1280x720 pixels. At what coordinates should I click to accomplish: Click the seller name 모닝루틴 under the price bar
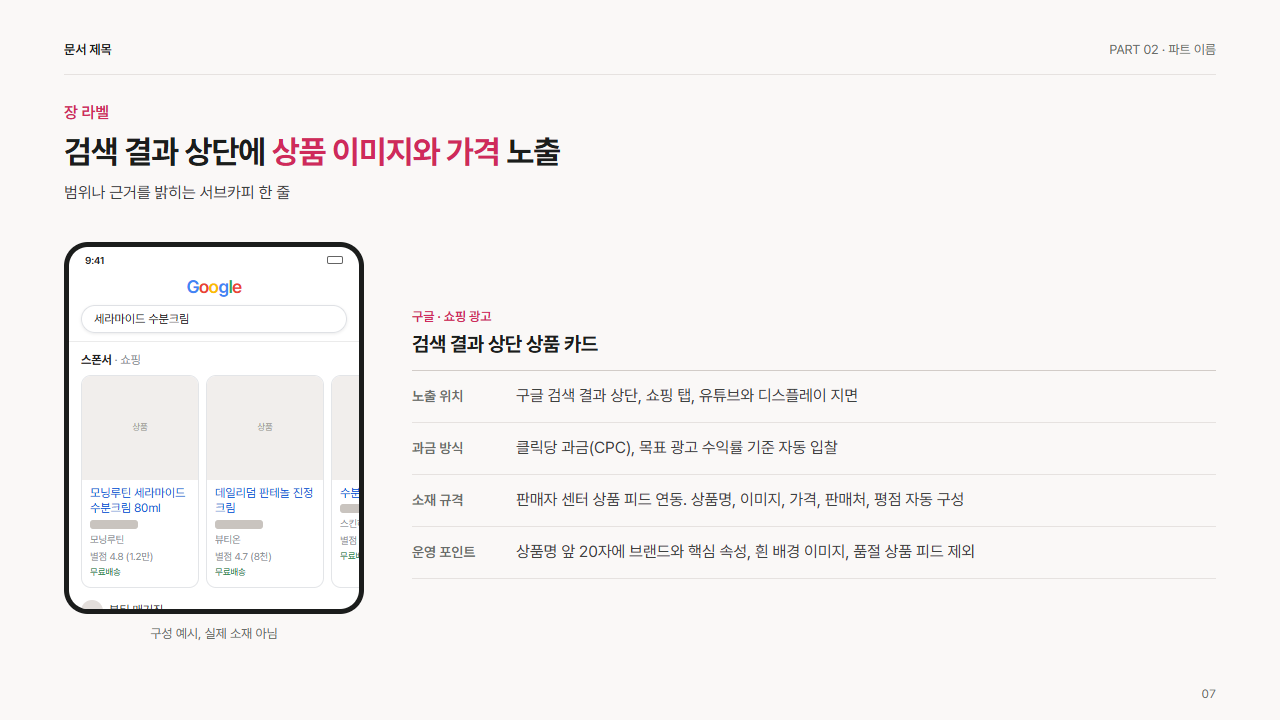107,540
